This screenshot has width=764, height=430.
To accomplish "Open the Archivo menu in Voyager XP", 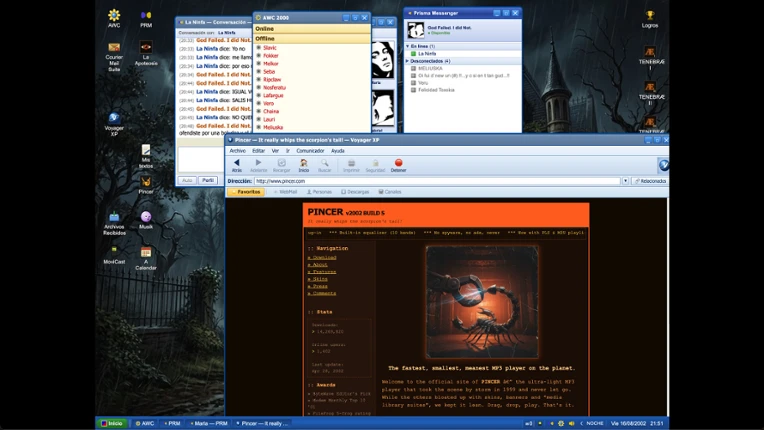I will tap(238, 151).
